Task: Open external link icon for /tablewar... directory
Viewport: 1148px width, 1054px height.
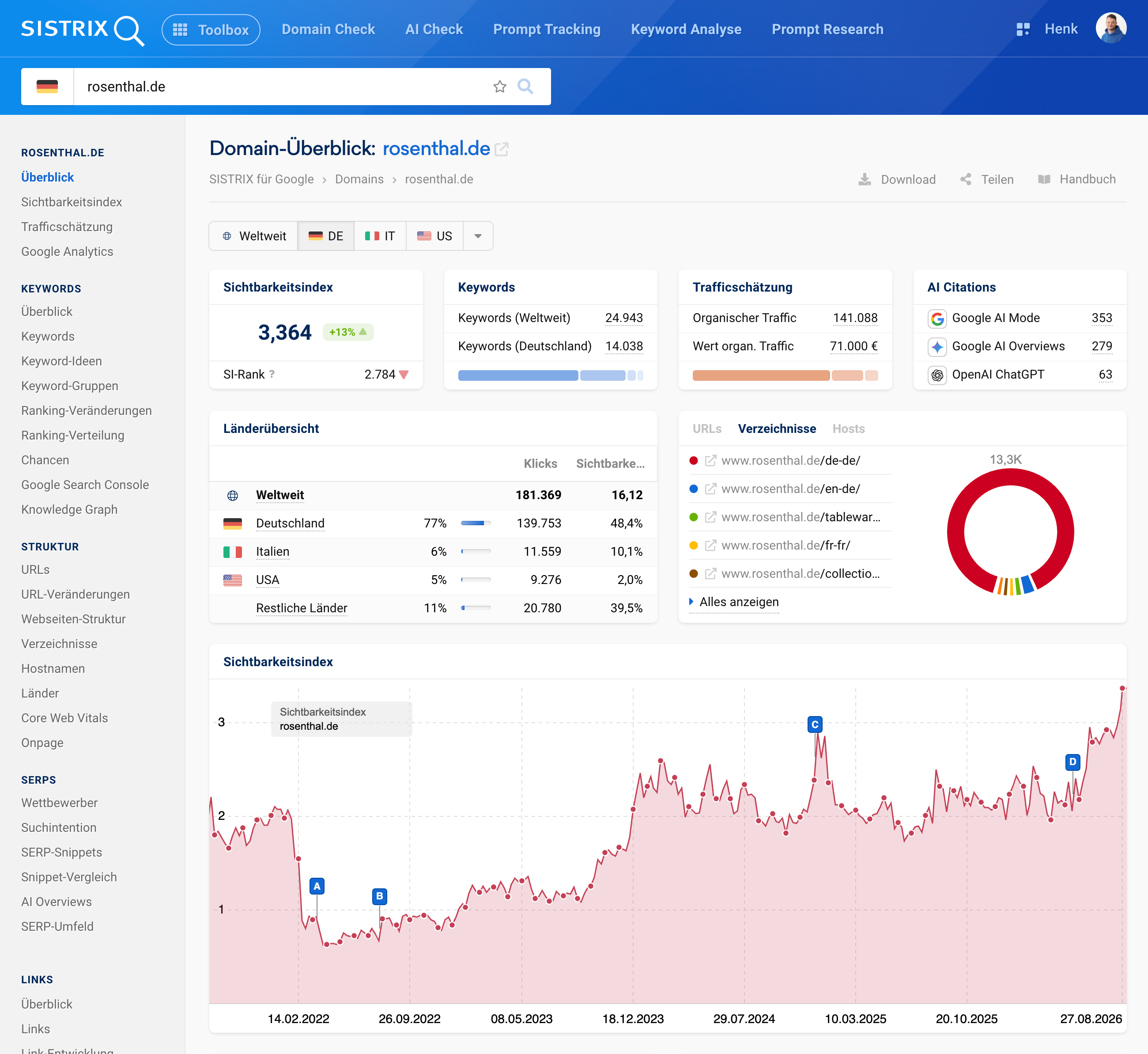Action: coord(710,517)
